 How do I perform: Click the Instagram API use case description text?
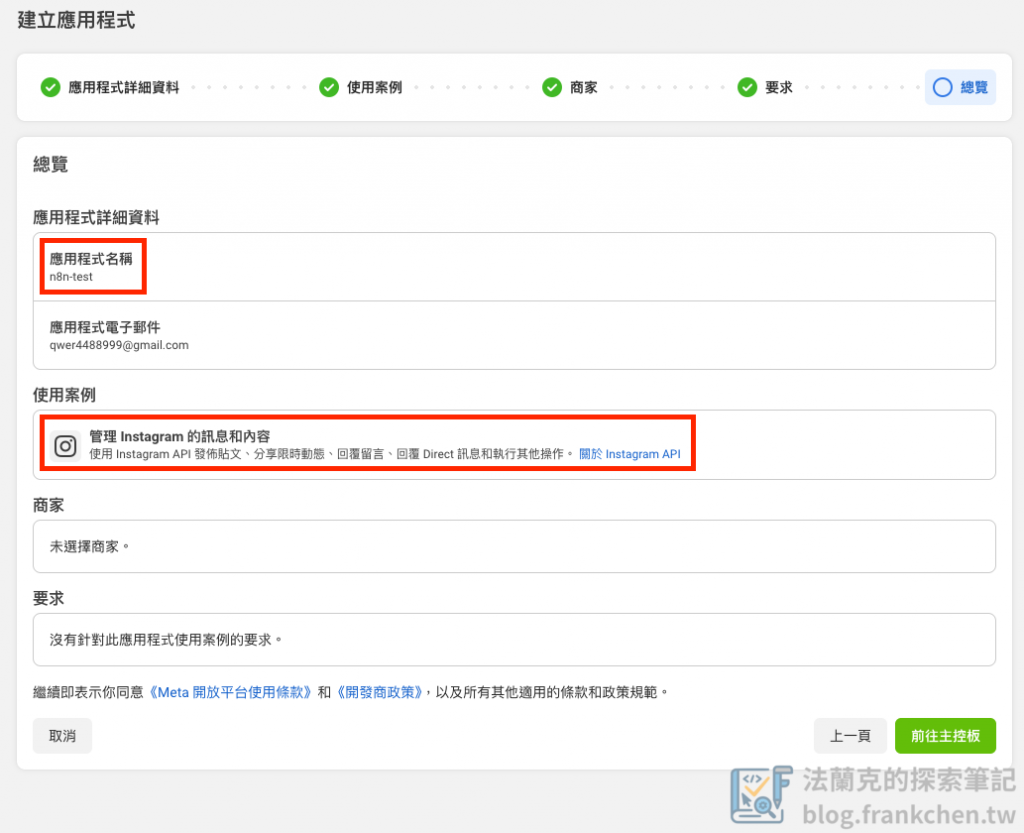(331, 454)
